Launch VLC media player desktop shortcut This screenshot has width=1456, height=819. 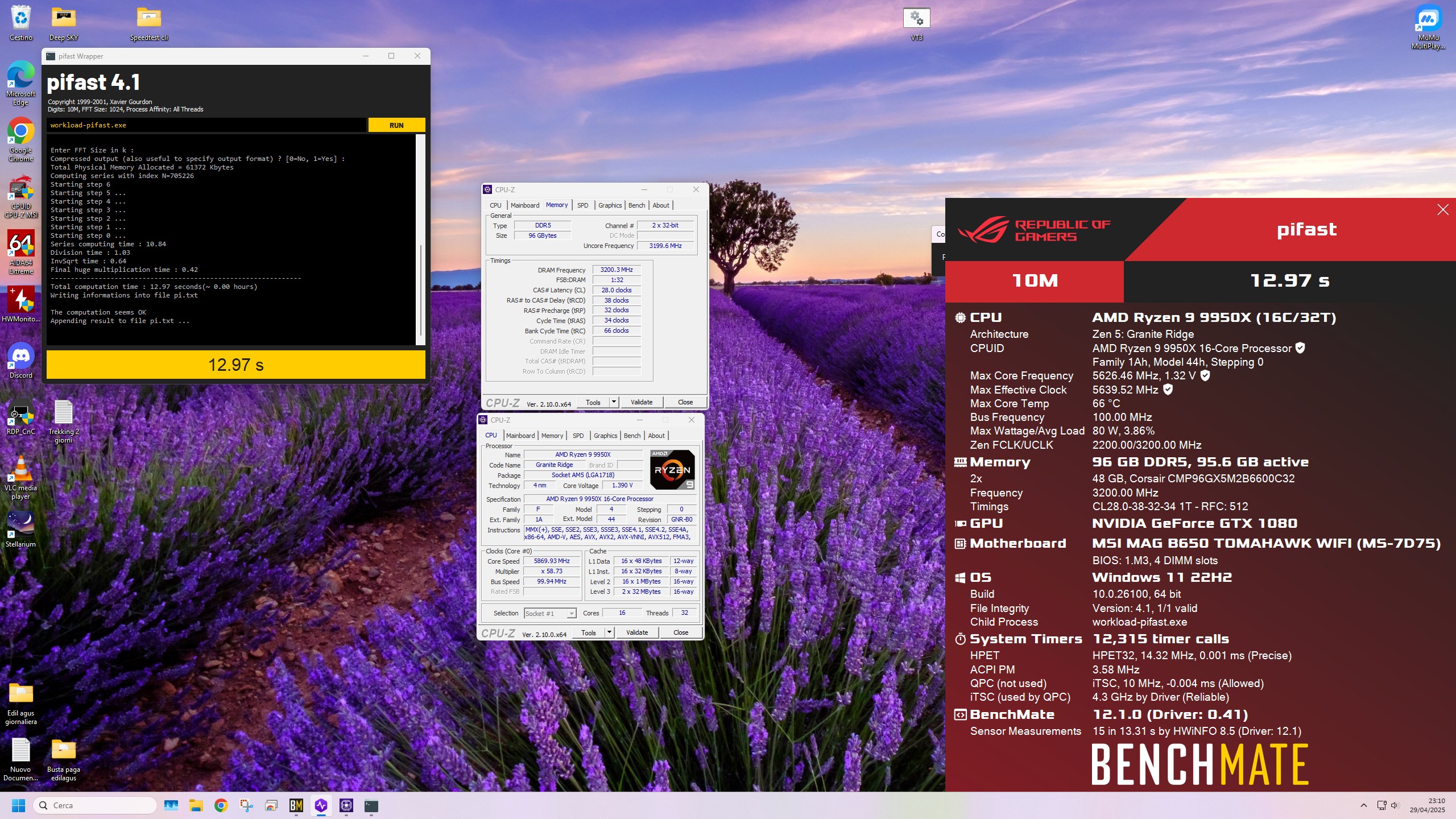(x=21, y=477)
